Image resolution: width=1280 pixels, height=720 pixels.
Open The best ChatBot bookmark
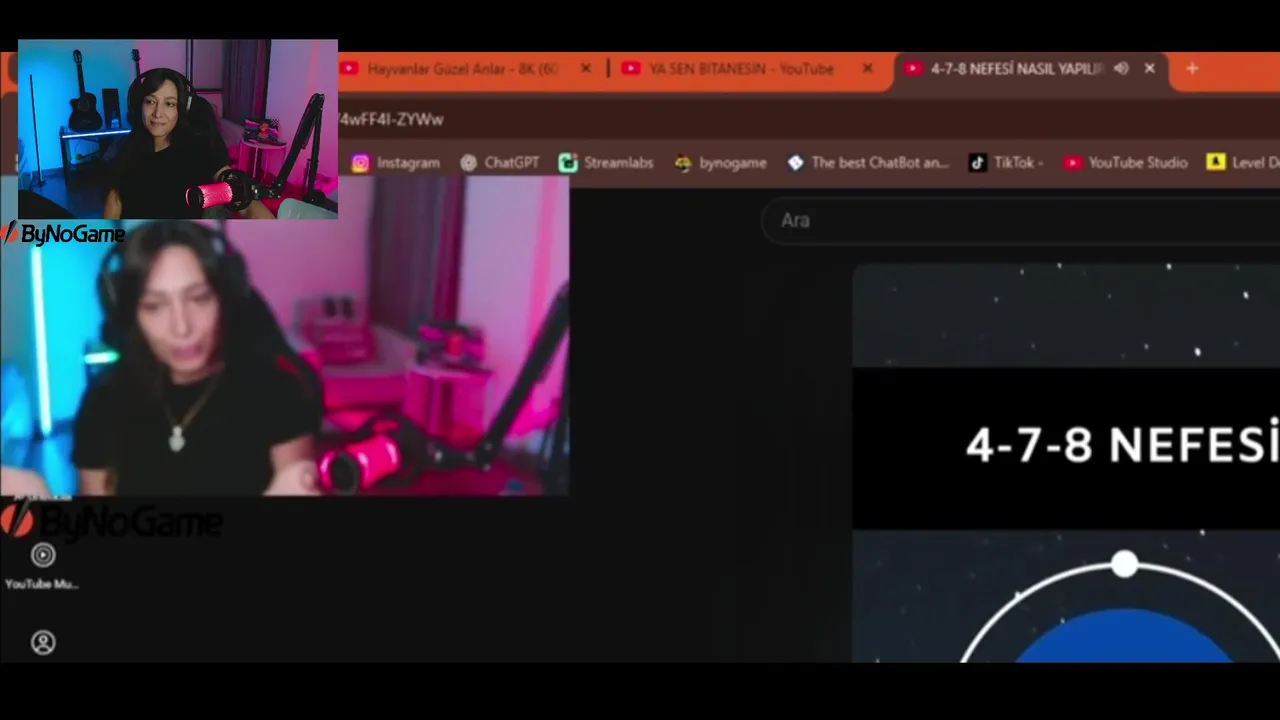(x=868, y=163)
